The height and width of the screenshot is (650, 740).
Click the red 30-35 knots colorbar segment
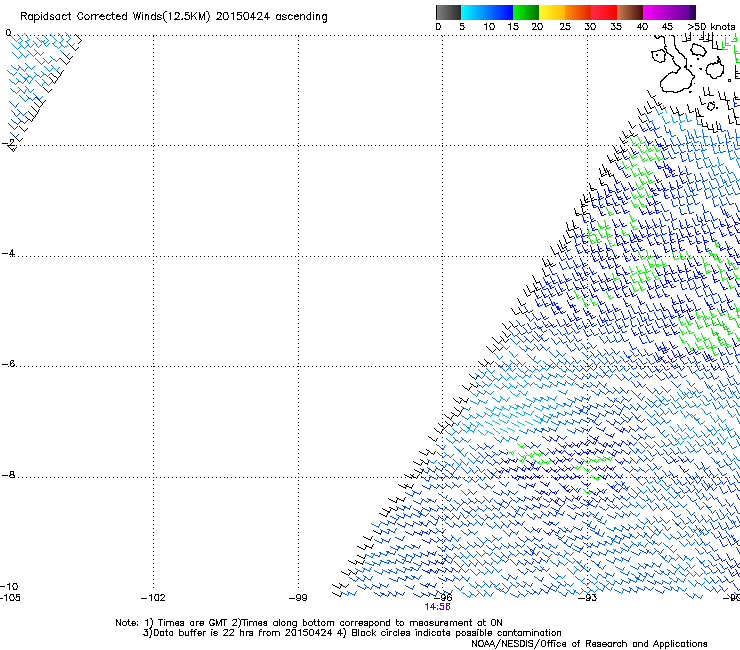(604, 12)
